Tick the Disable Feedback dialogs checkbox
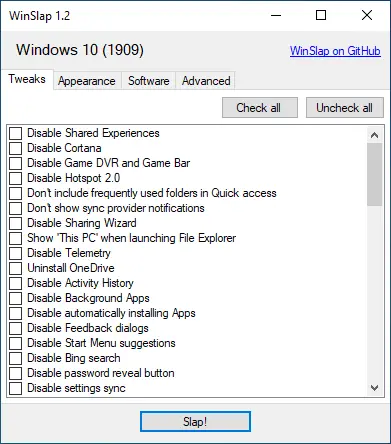The width and height of the screenshot is (391, 444). pos(15,328)
